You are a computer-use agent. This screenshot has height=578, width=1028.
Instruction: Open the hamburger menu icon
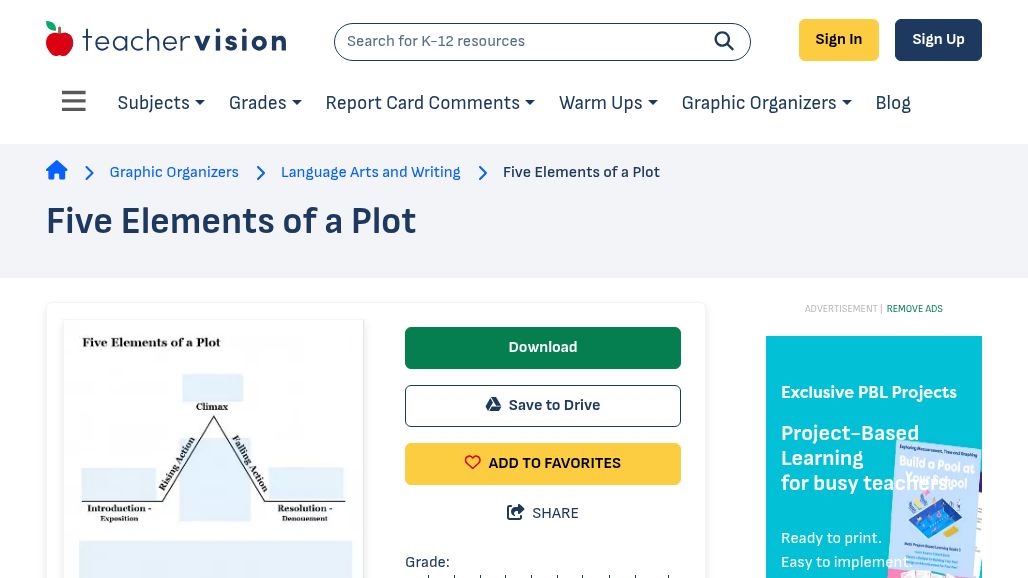pos(74,102)
